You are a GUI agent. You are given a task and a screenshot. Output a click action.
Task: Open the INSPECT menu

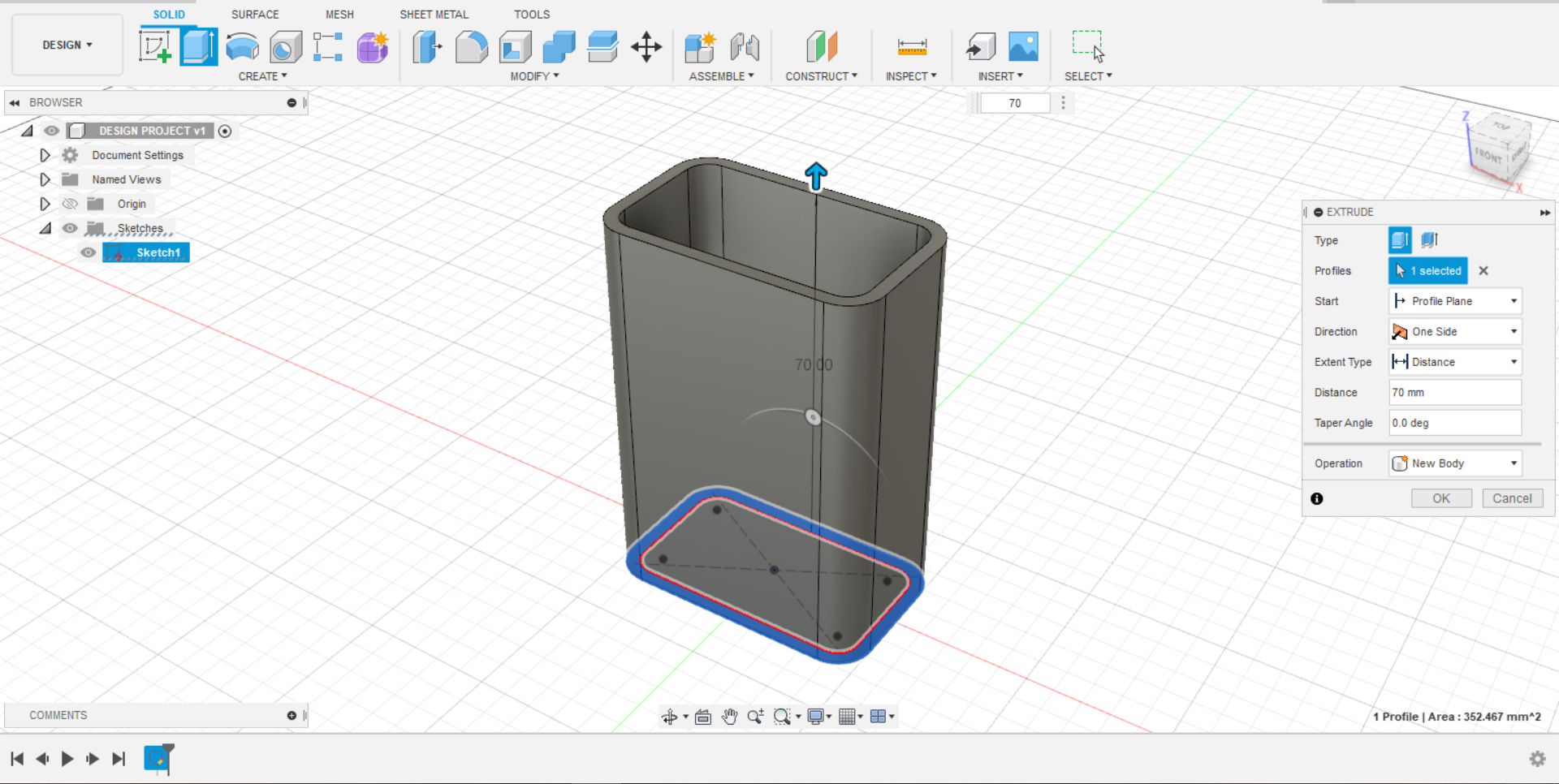911,76
